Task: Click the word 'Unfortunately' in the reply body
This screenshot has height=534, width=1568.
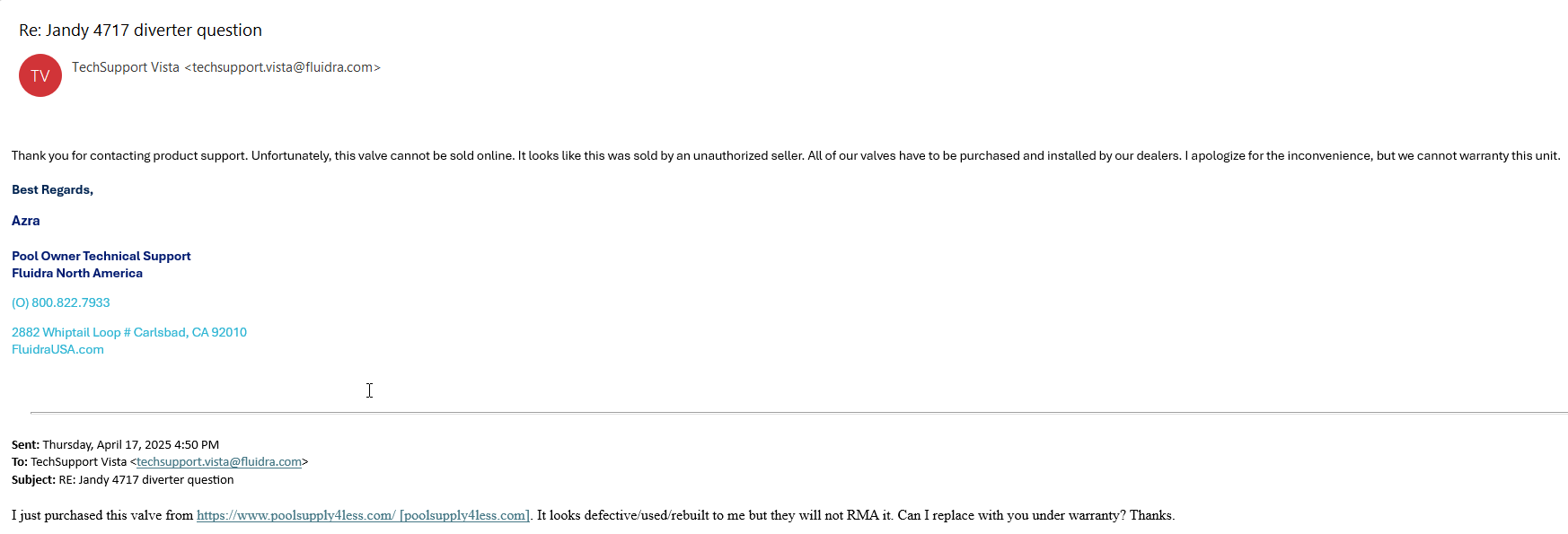Action: (x=291, y=156)
